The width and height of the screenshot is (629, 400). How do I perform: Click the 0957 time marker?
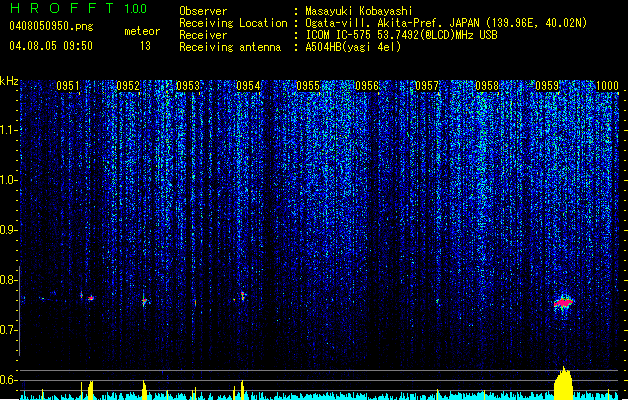tap(427, 86)
